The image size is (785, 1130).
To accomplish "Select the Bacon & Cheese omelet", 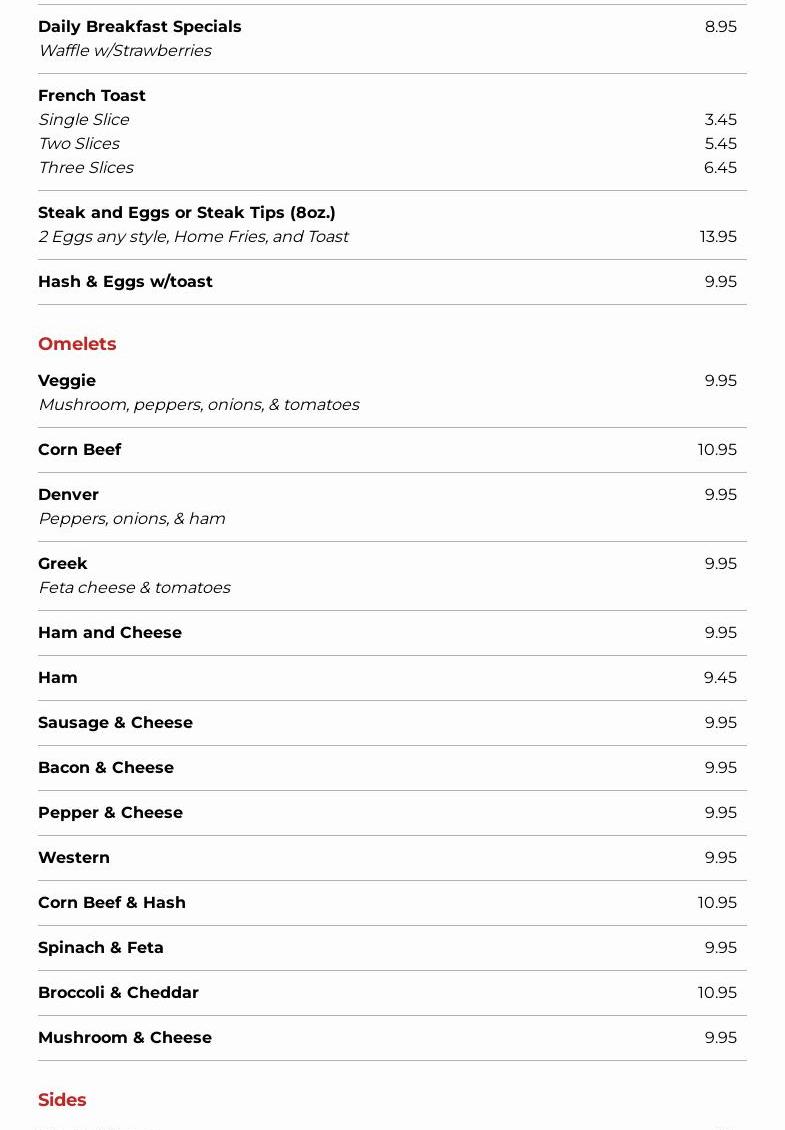I will point(106,768).
